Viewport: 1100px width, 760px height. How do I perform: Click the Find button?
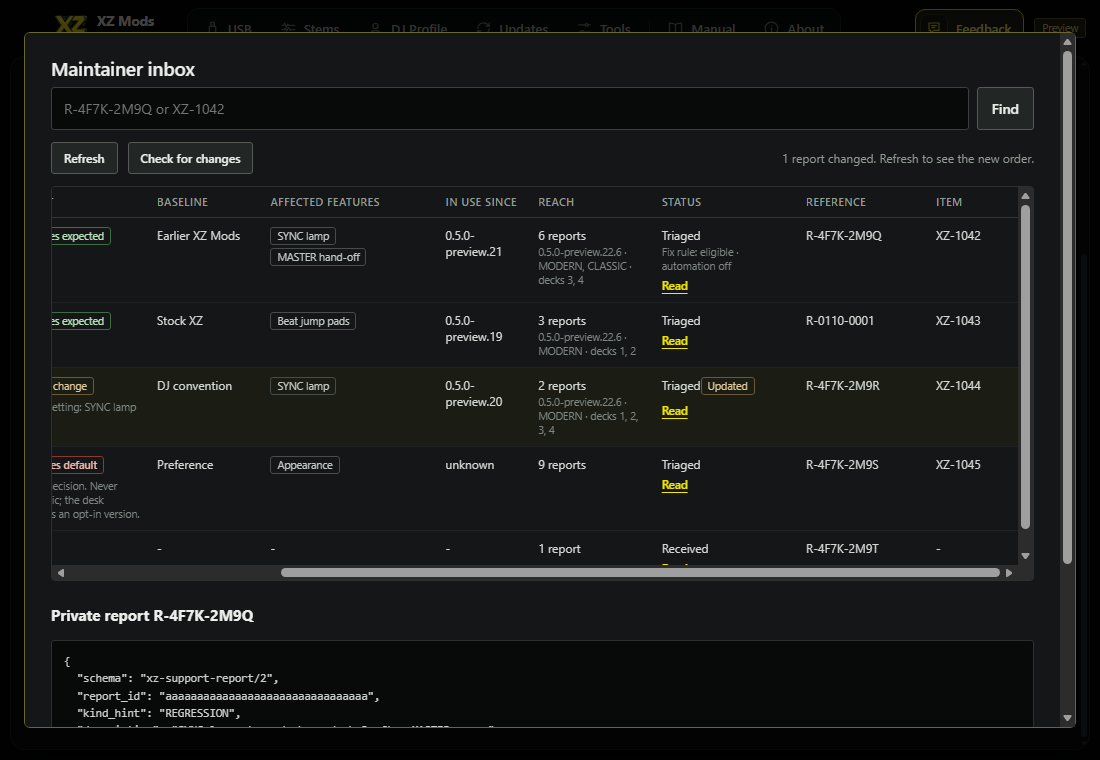point(1005,109)
